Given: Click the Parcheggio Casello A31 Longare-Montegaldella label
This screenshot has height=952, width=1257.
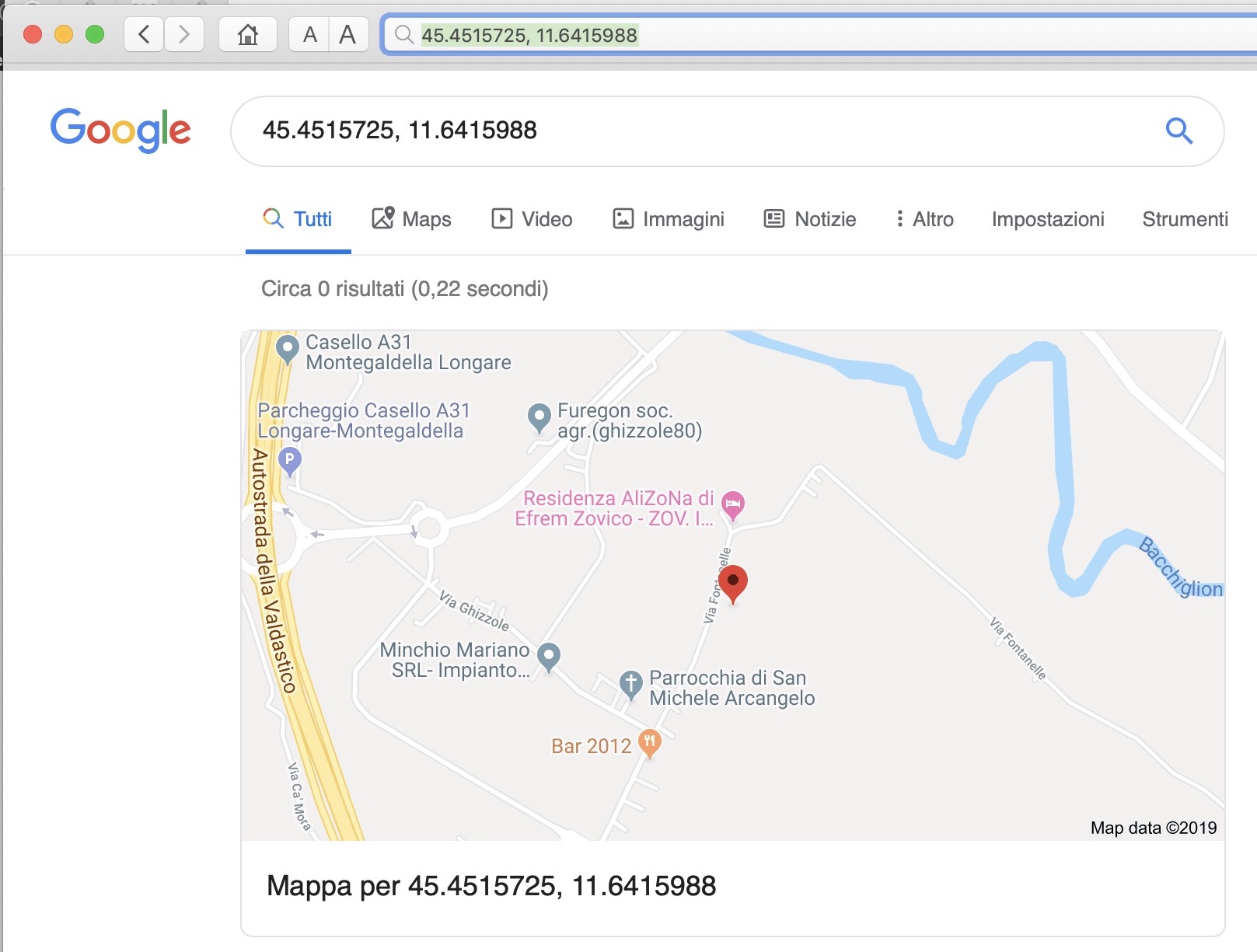Looking at the screenshot, I should [x=364, y=420].
